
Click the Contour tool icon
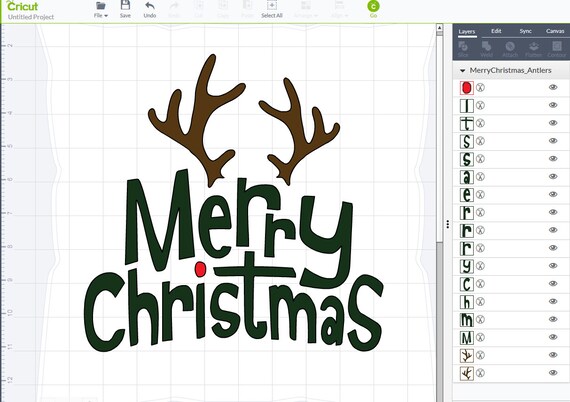click(x=557, y=46)
